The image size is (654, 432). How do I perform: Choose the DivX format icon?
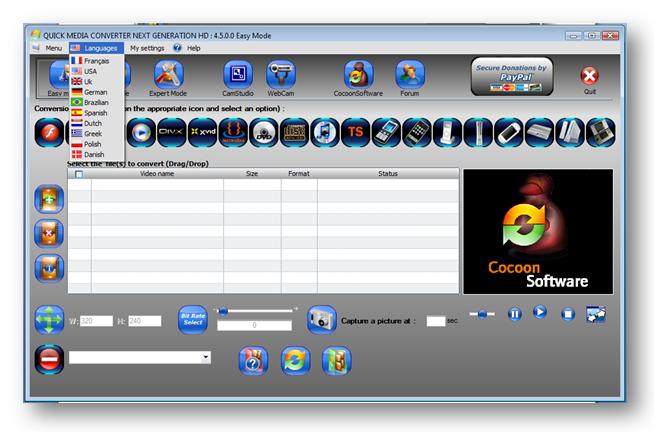point(171,133)
